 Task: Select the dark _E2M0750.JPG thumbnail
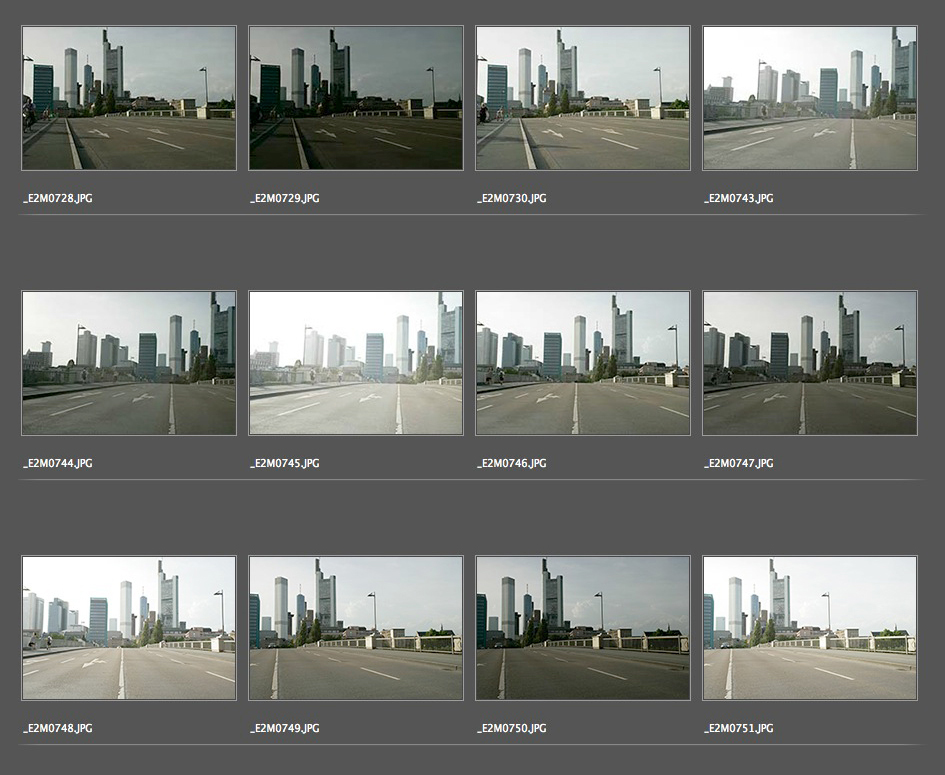tap(583, 628)
